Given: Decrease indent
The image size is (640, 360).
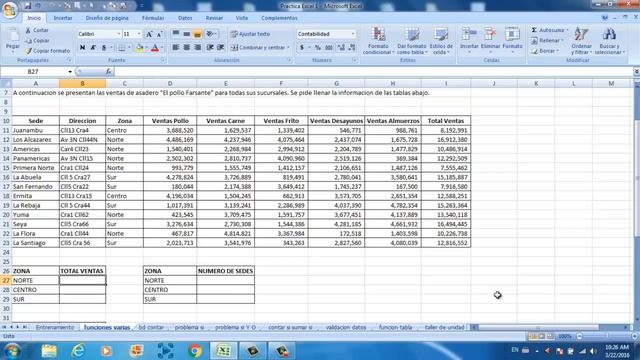Looking at the screenshot, I should coord(210,47).
